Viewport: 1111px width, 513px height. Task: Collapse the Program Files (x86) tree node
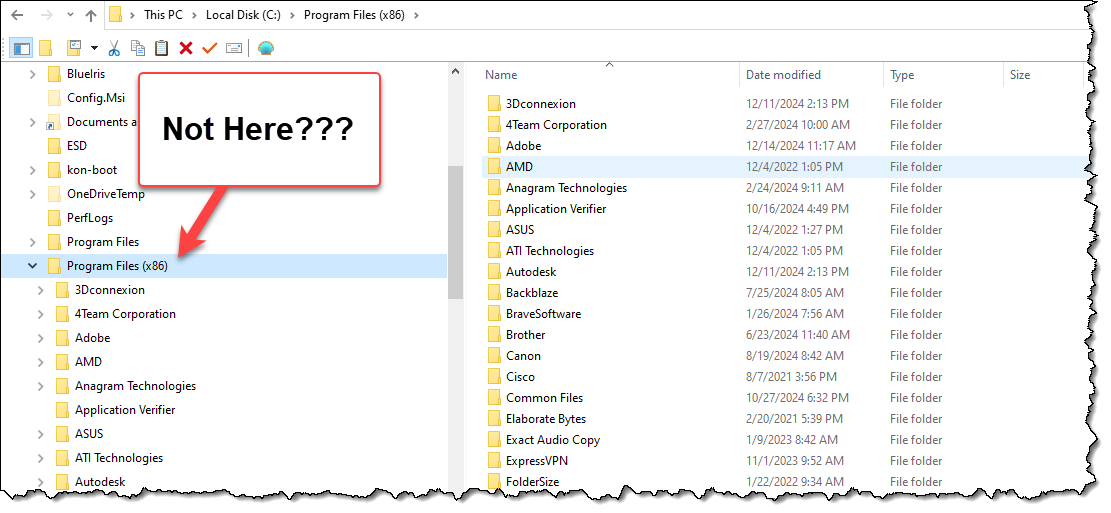tap(33, 266)
